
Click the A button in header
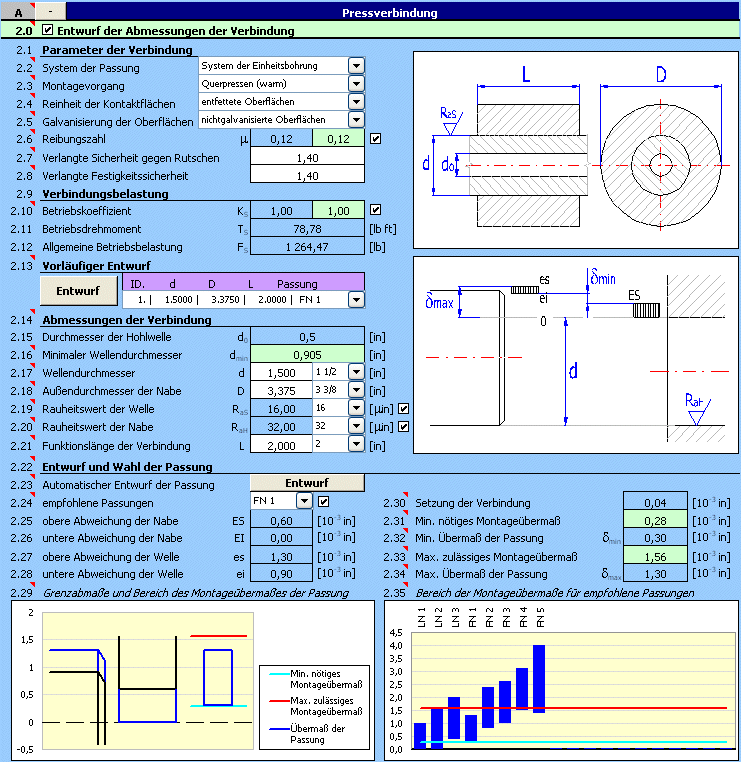[x=18, y=12]
